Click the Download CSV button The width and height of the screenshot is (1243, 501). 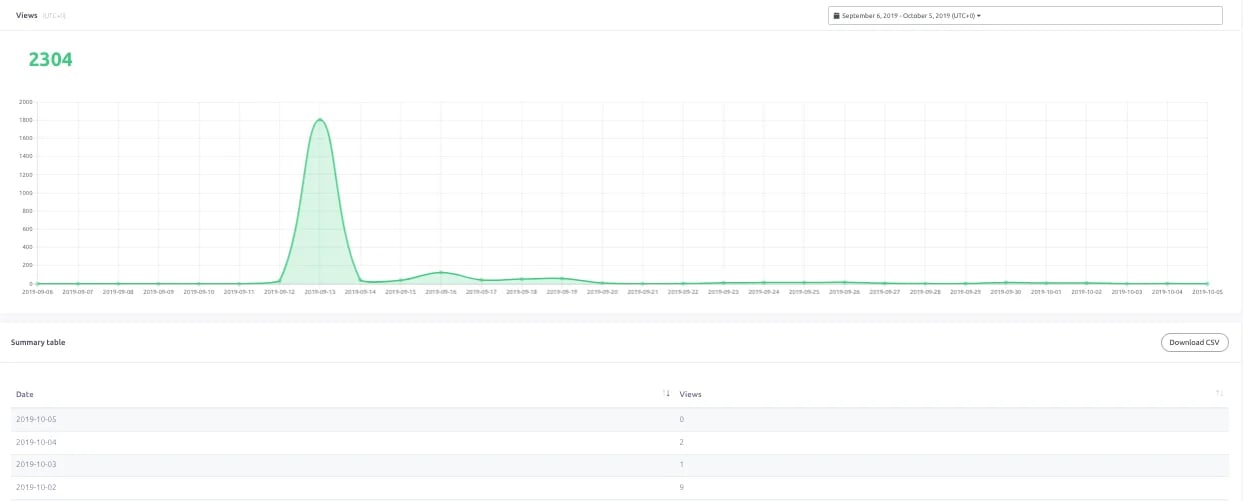1194,342
